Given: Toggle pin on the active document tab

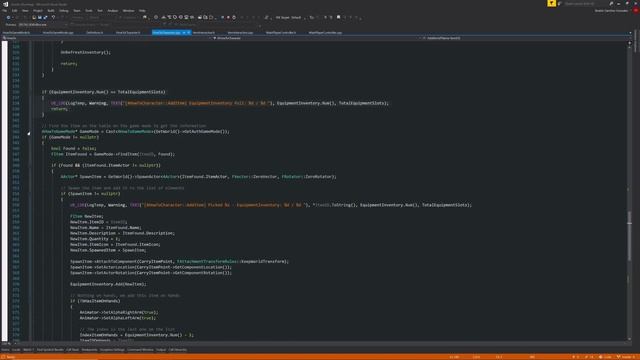Looking at the screenshot, I should click(184, 32).
